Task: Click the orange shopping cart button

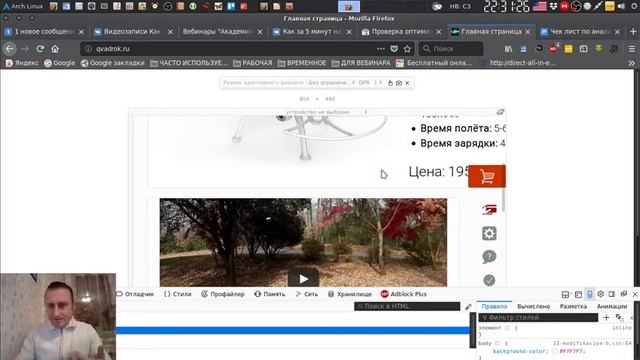Action: pos(487,176)
